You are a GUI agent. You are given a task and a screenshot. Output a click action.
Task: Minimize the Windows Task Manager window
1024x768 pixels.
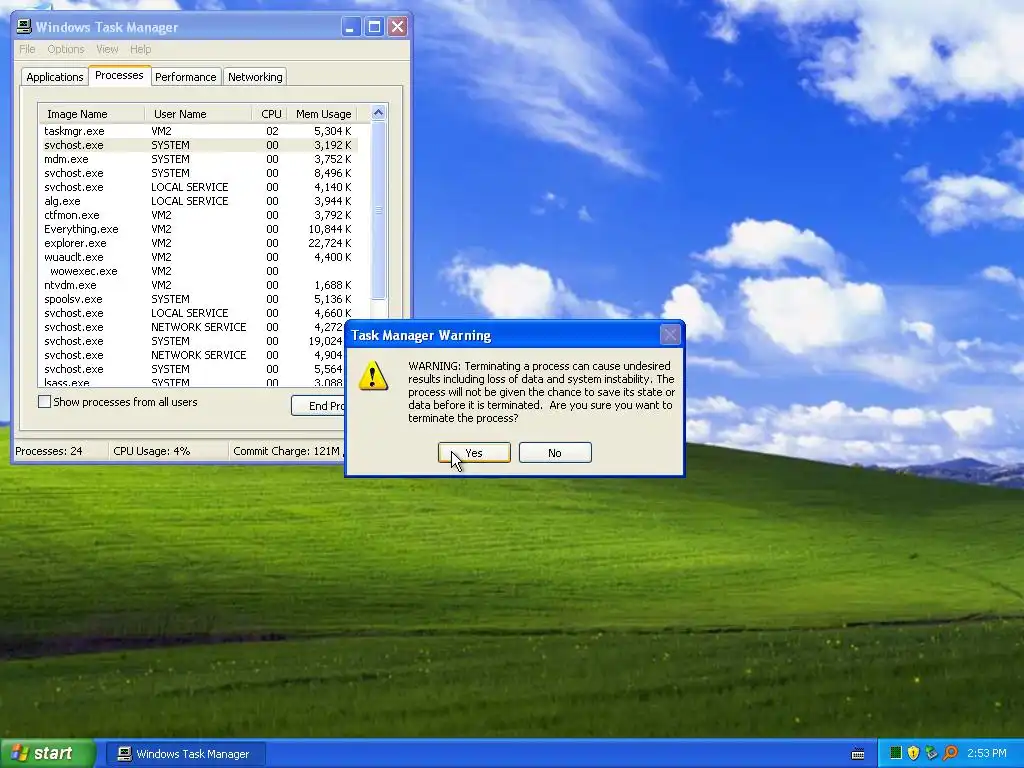click(x=351, y=27)
